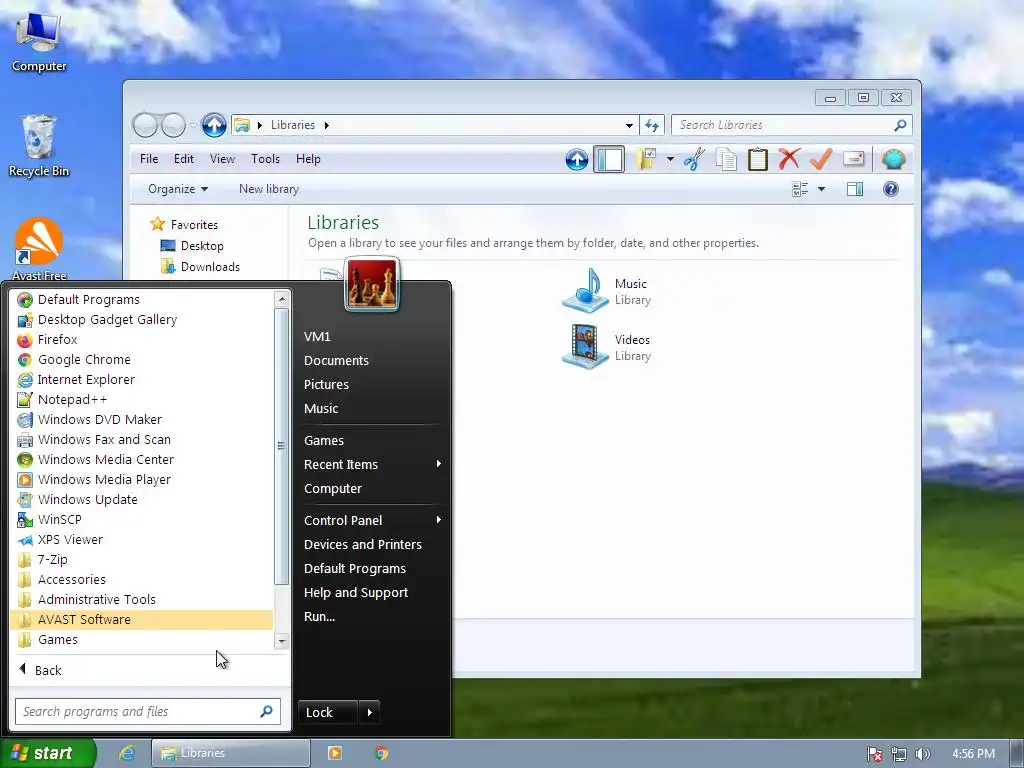The image size is (1024, 768).
Task: Select the Music library icon
Action: click(585, 291)
